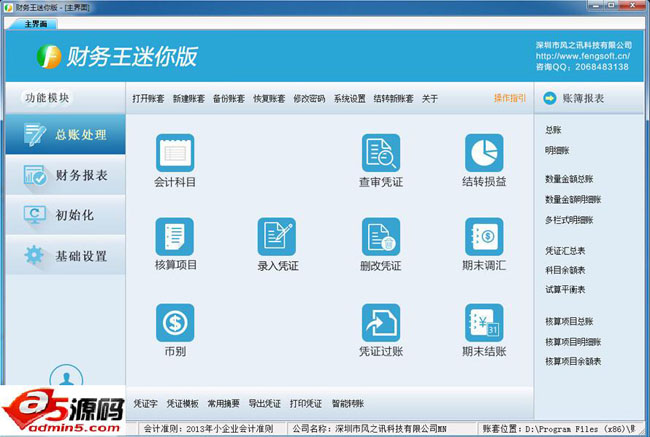The image size is (650, 437).
Task: Open the 录入凭证 icon
Action: pos(277,237)
